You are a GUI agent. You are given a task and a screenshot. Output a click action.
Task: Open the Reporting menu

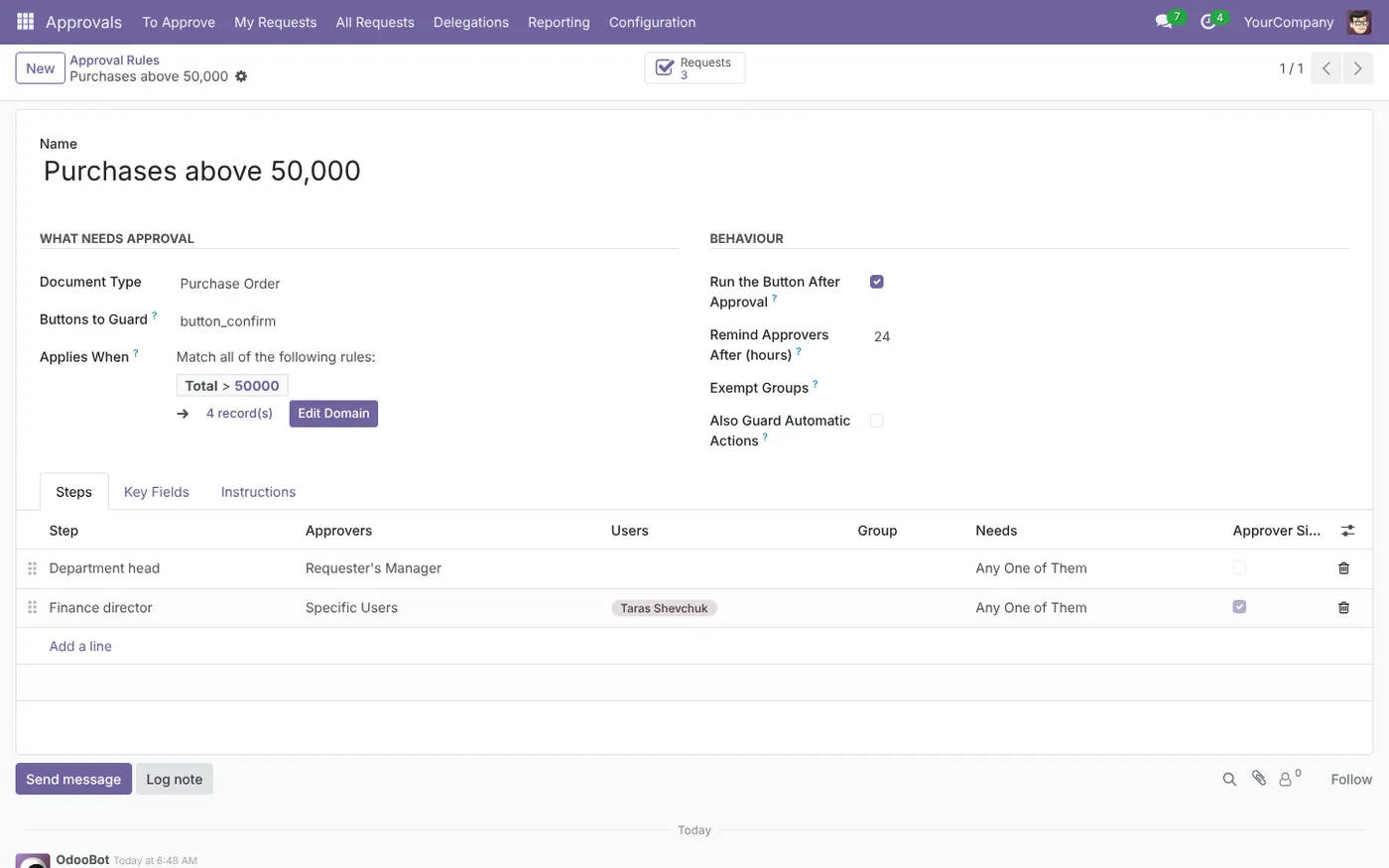coord(559,22)
